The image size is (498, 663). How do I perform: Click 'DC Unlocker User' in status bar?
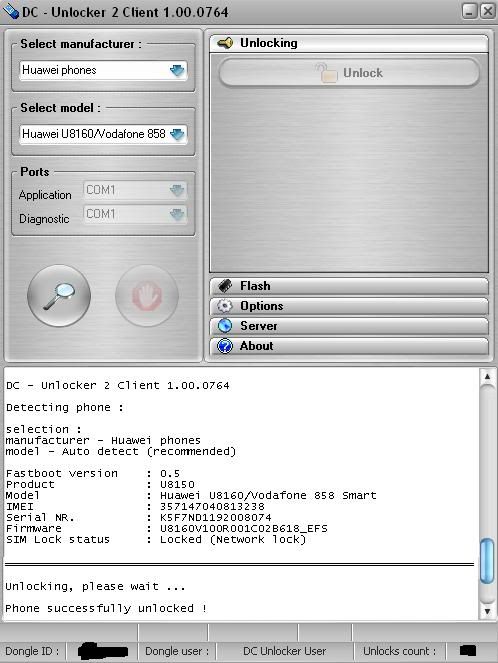[285, 651]
